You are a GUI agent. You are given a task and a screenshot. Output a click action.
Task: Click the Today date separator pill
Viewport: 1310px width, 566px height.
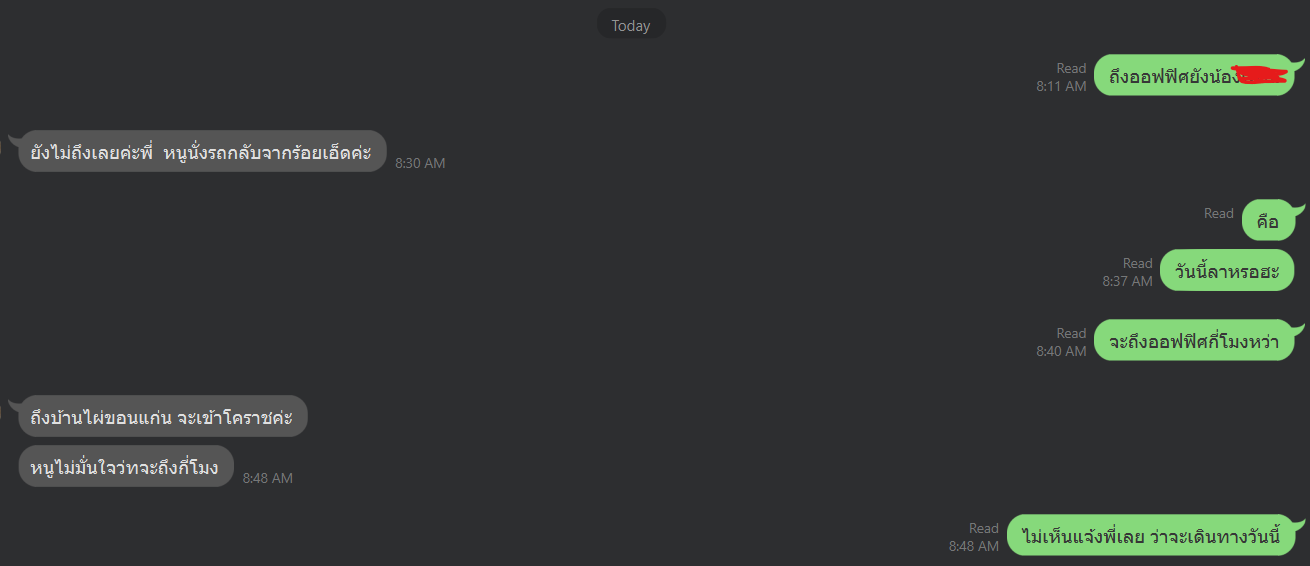click(631, 25)
